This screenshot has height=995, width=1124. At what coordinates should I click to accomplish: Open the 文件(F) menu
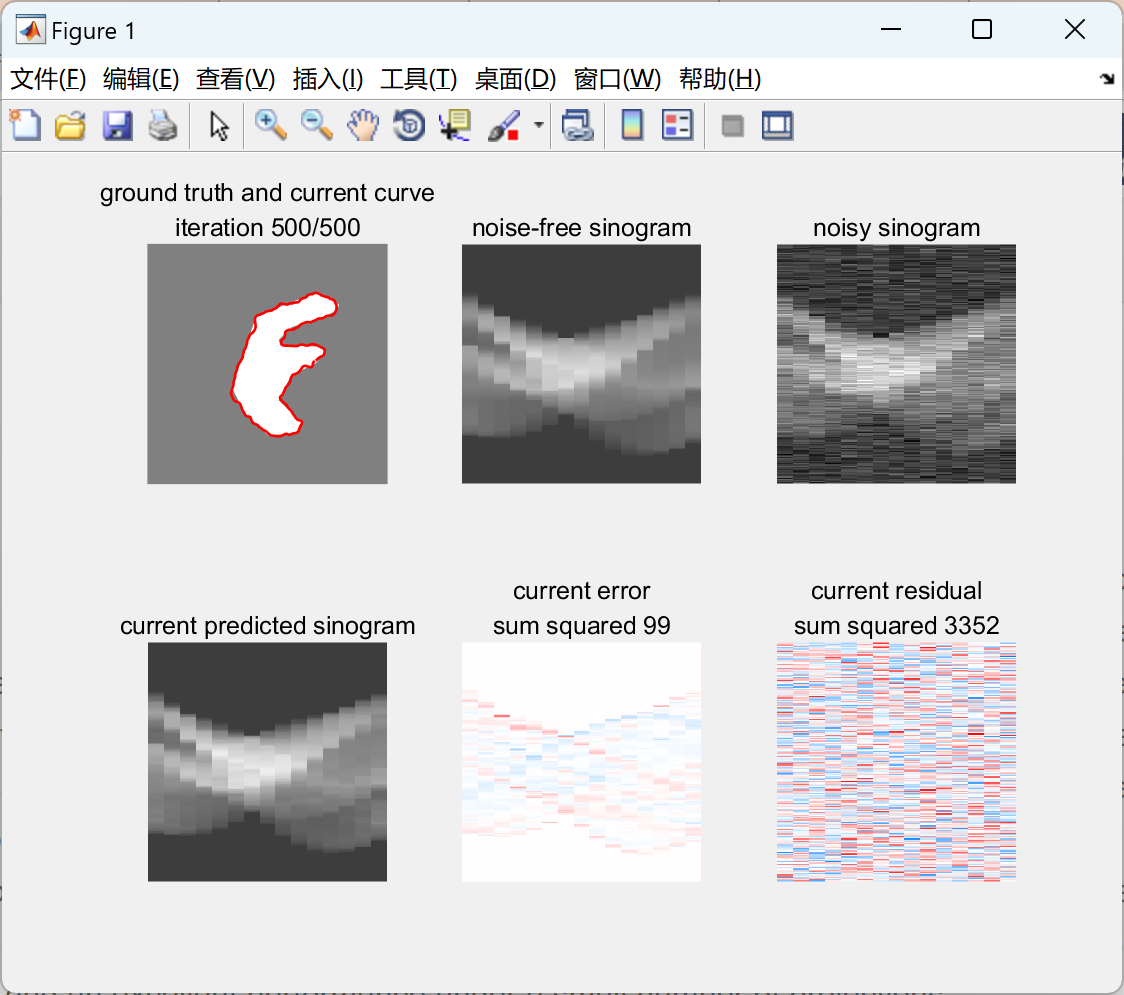pos(48,79)
